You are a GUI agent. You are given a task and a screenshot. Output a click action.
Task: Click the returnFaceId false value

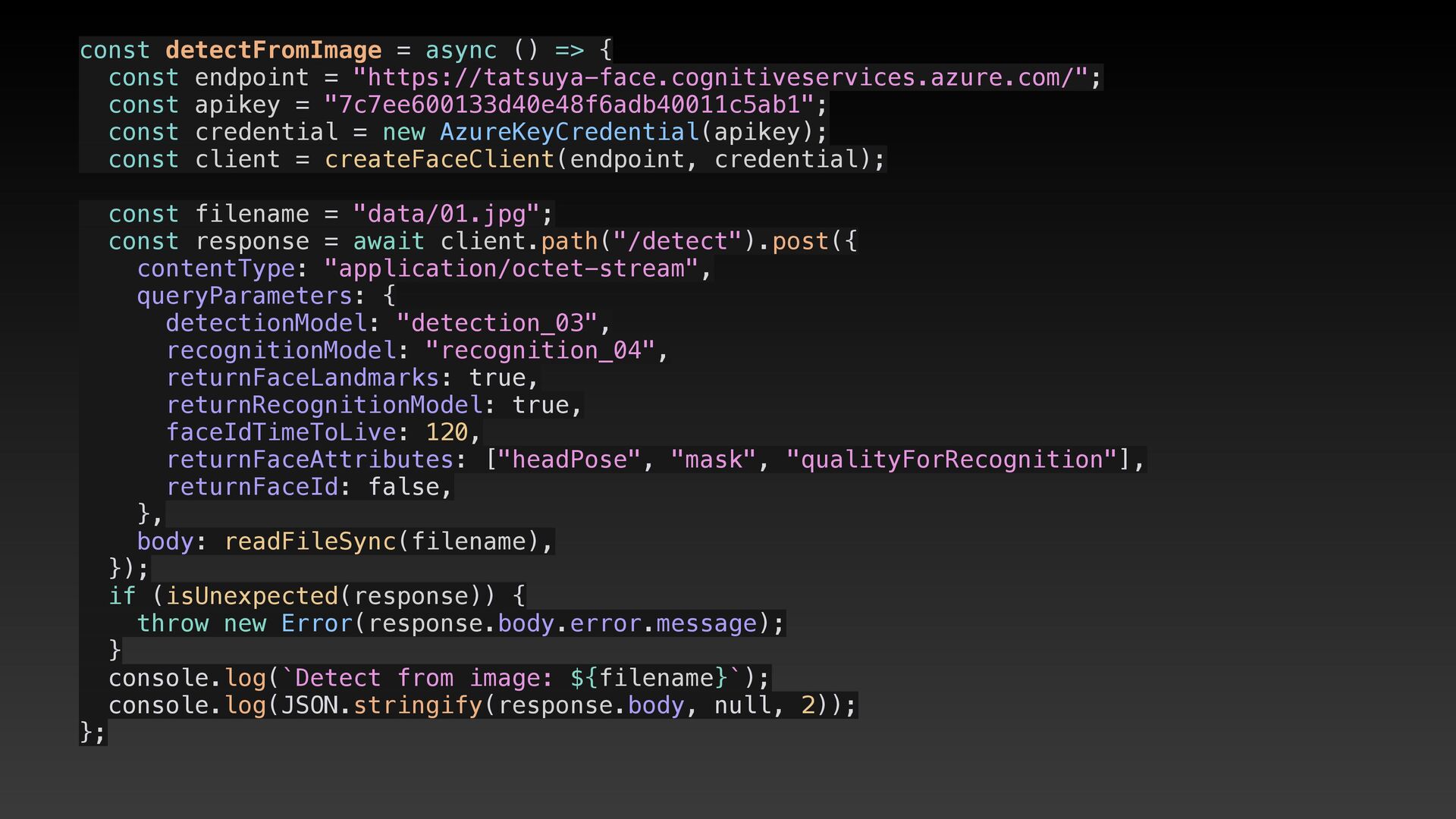403,487
